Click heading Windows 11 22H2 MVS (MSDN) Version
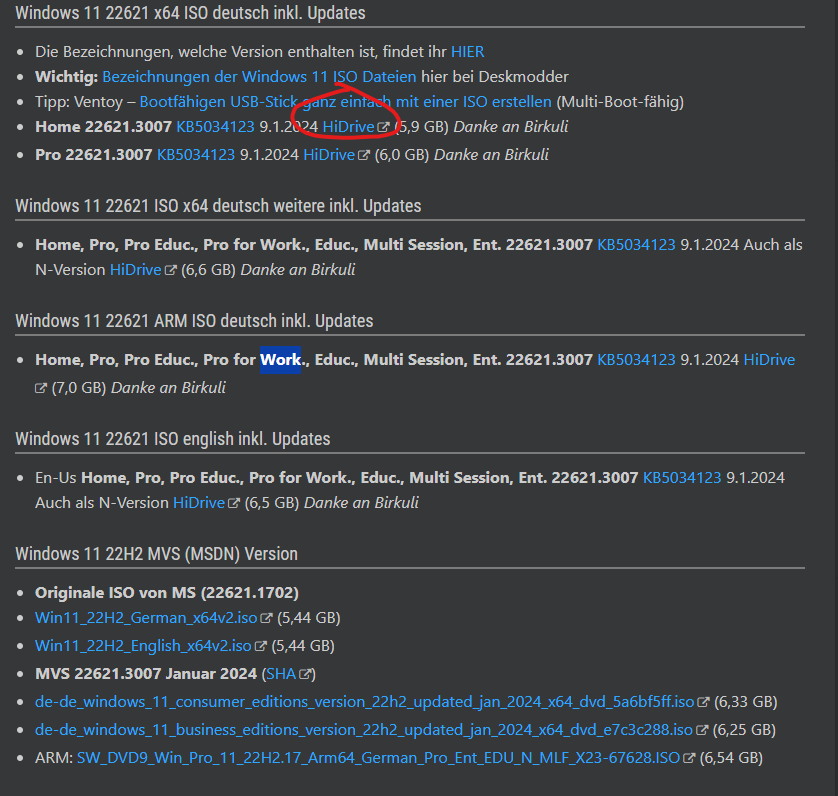The image size is (838, 796). (157, 554)
